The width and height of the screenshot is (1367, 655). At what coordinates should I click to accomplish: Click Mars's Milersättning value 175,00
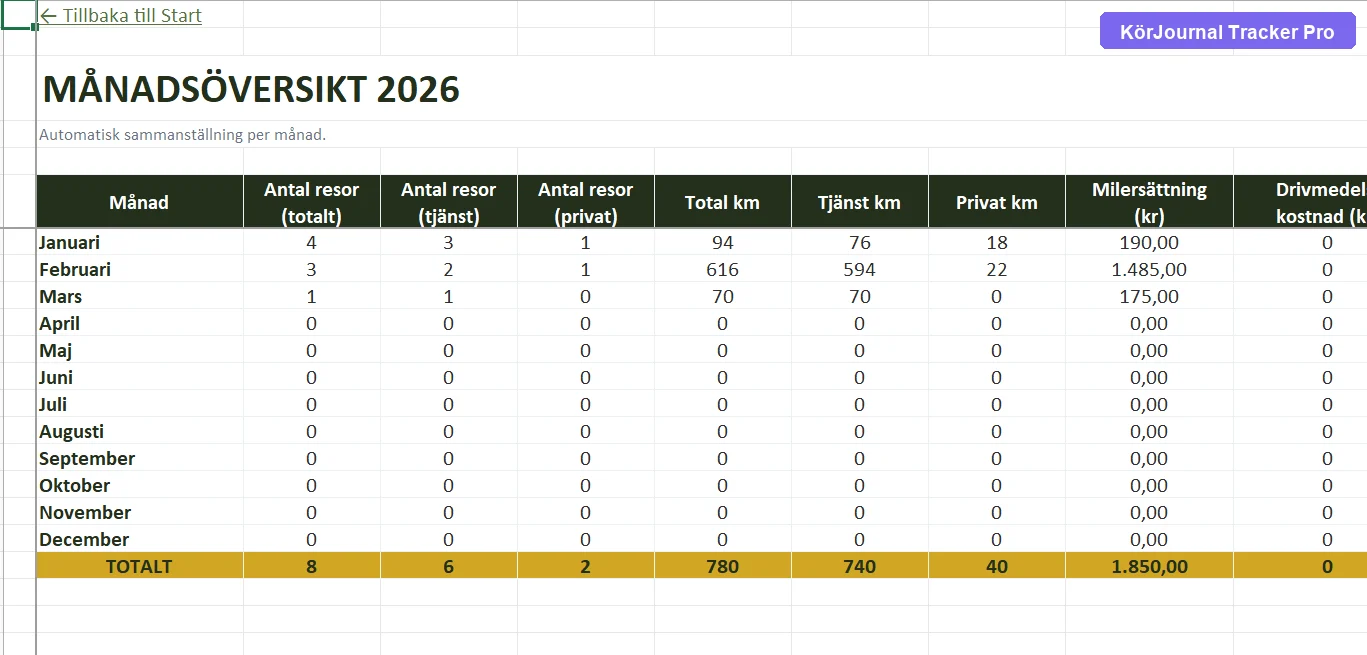(1149, 296)
